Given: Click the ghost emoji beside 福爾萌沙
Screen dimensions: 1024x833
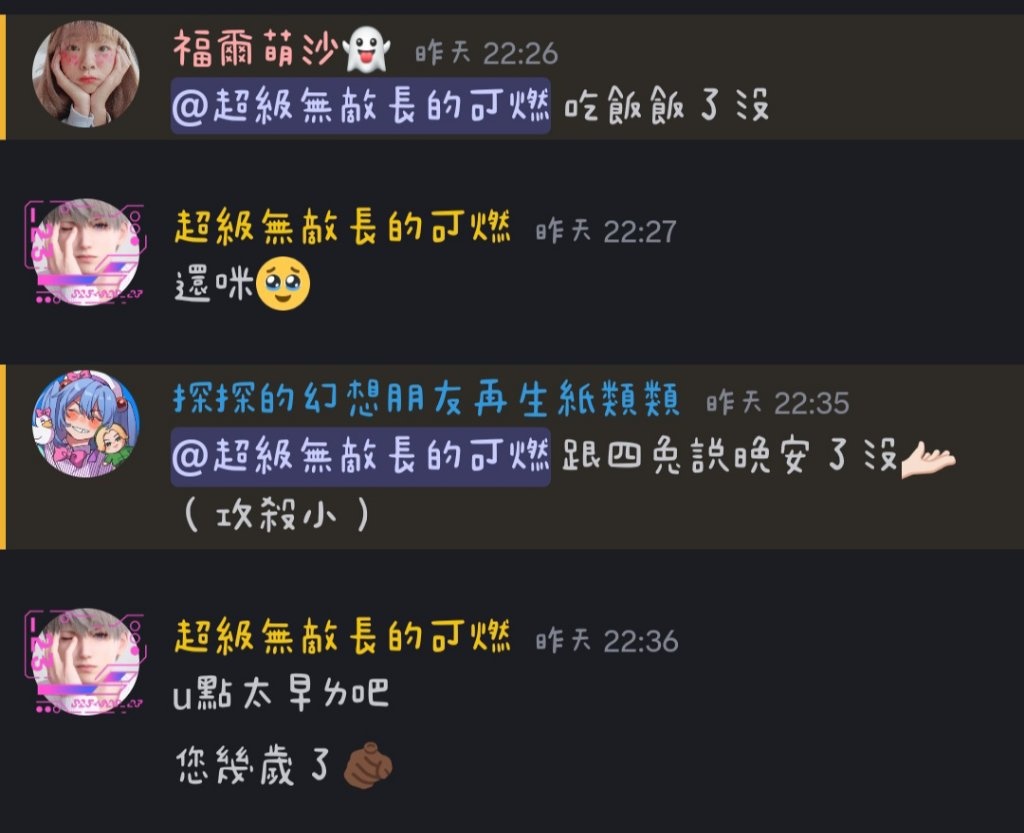Looking at the screenshot, I should [367, 50].
